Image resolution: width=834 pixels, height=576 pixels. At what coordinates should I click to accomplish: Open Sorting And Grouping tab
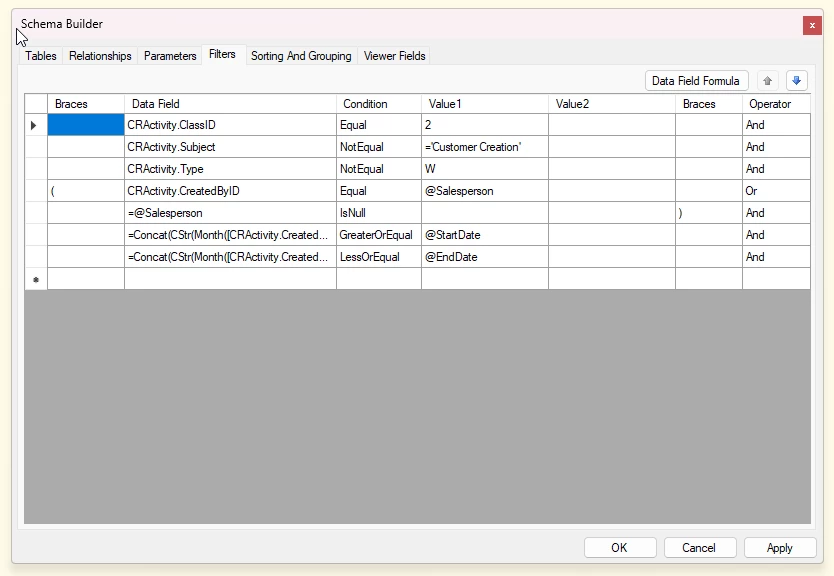coord(301,56)
